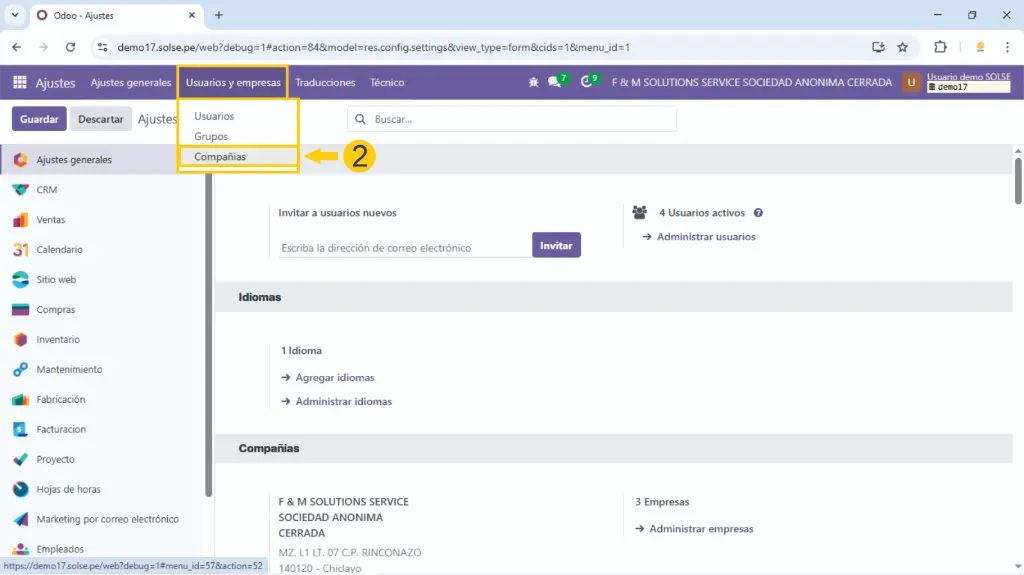This screenshot has width=1024, height=575.
Task: Click the Proyecto checkmark icon
Action: click(x=20, y=460)
